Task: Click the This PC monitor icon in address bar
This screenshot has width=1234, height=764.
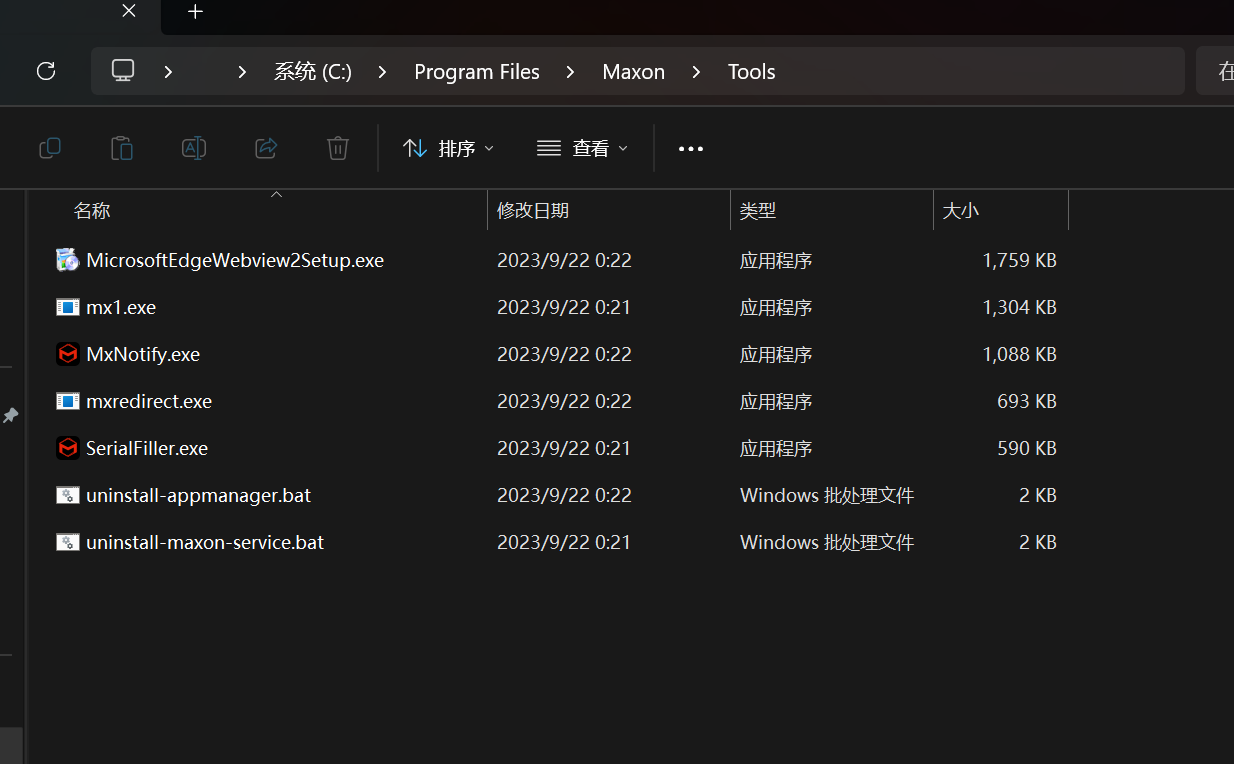Action: [x=123, y=71]
